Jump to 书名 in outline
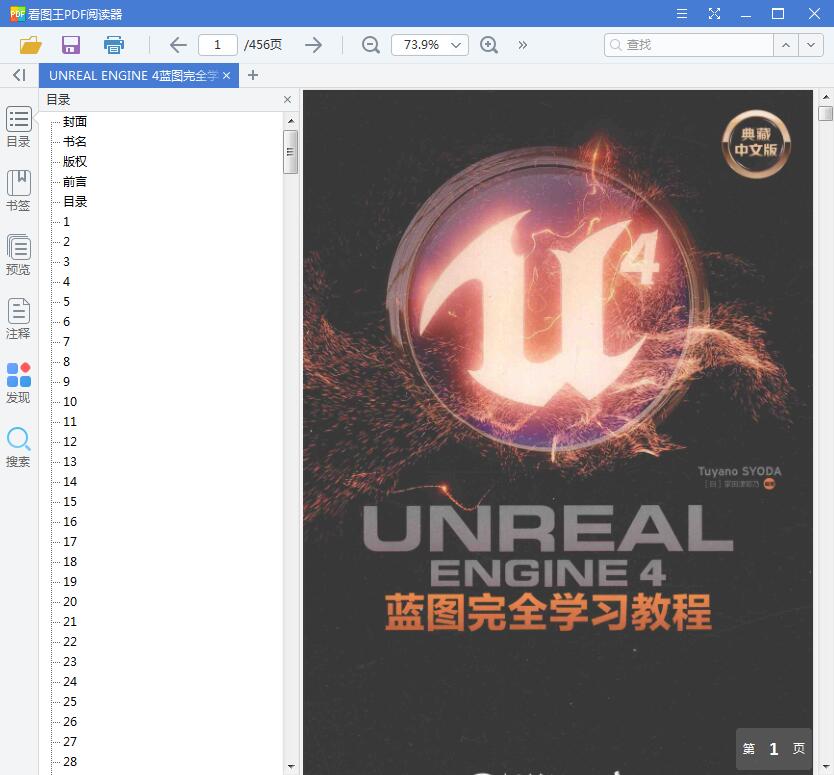This screenshot has height=775, width=834. coord(74,141)
